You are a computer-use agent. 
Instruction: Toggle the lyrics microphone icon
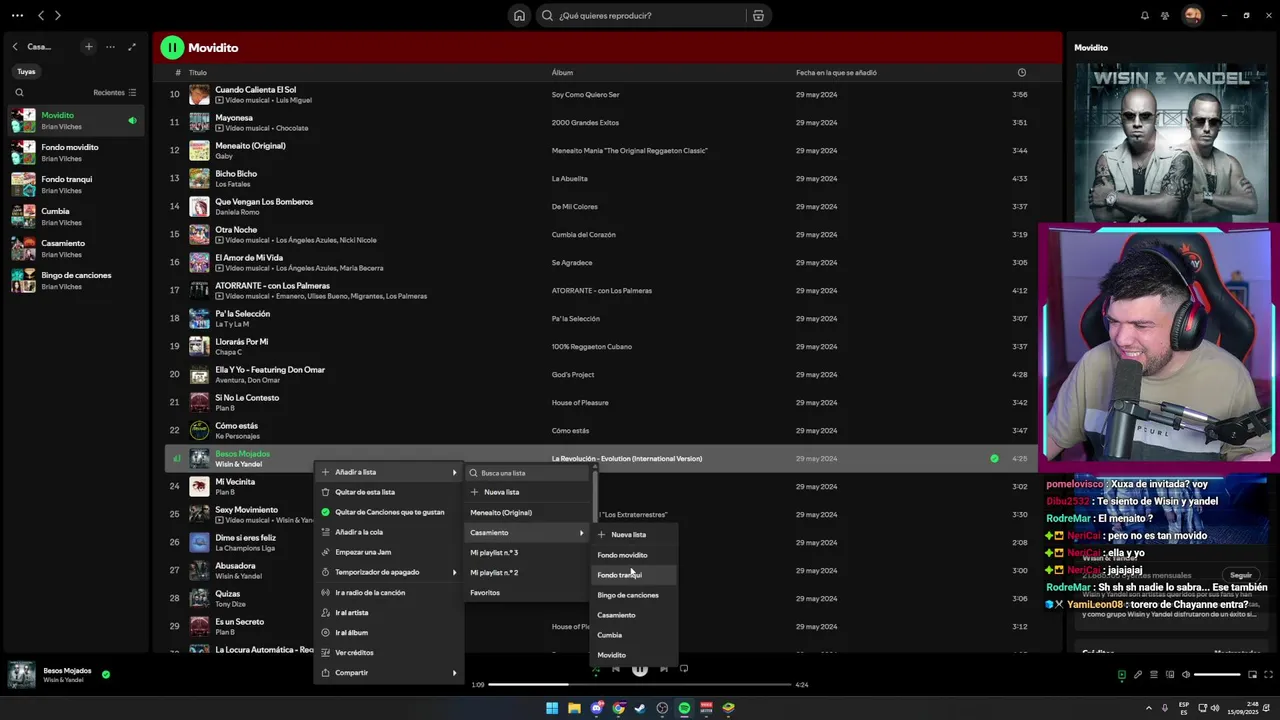click(1137, 675)
